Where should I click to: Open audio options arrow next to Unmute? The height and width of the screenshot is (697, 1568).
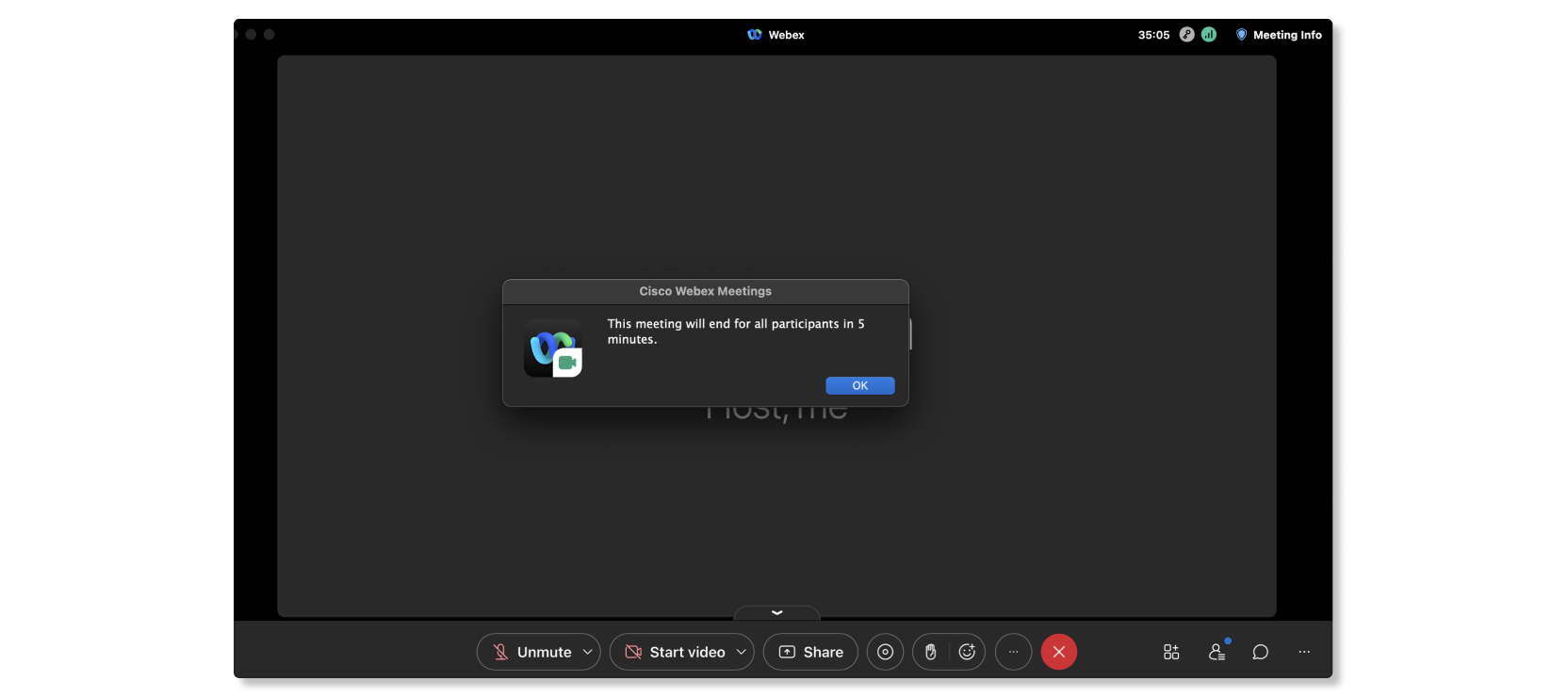(588, 652)
